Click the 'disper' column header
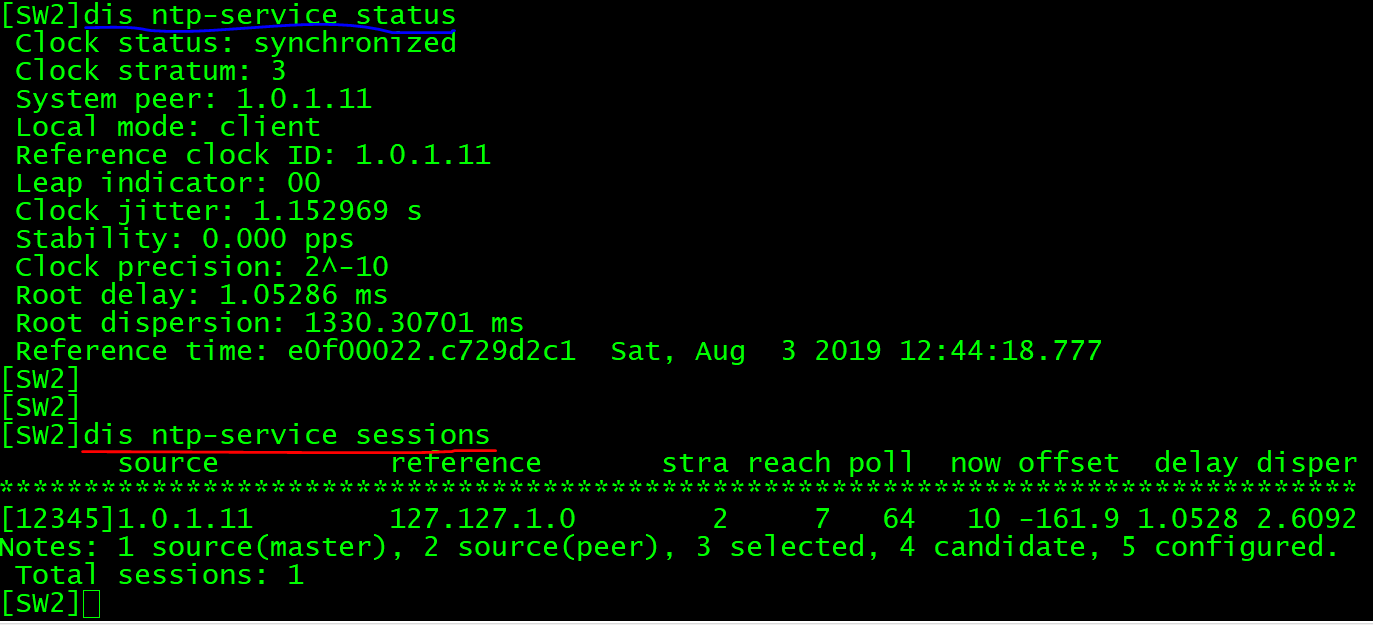Image resolution: width=1373 pixels, height=625 pixels. pos(1306,463)
